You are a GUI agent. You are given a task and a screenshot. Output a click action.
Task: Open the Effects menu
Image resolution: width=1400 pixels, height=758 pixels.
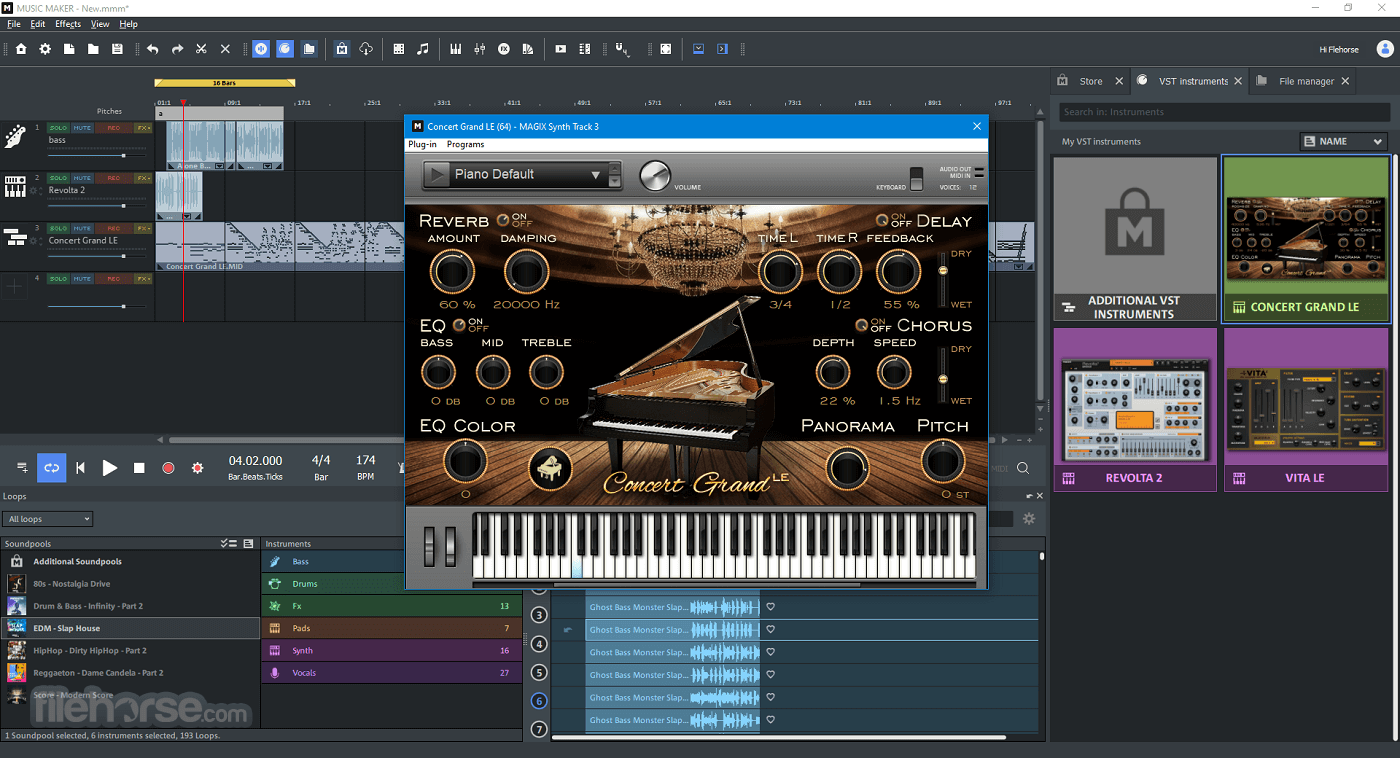coord(68,23)
